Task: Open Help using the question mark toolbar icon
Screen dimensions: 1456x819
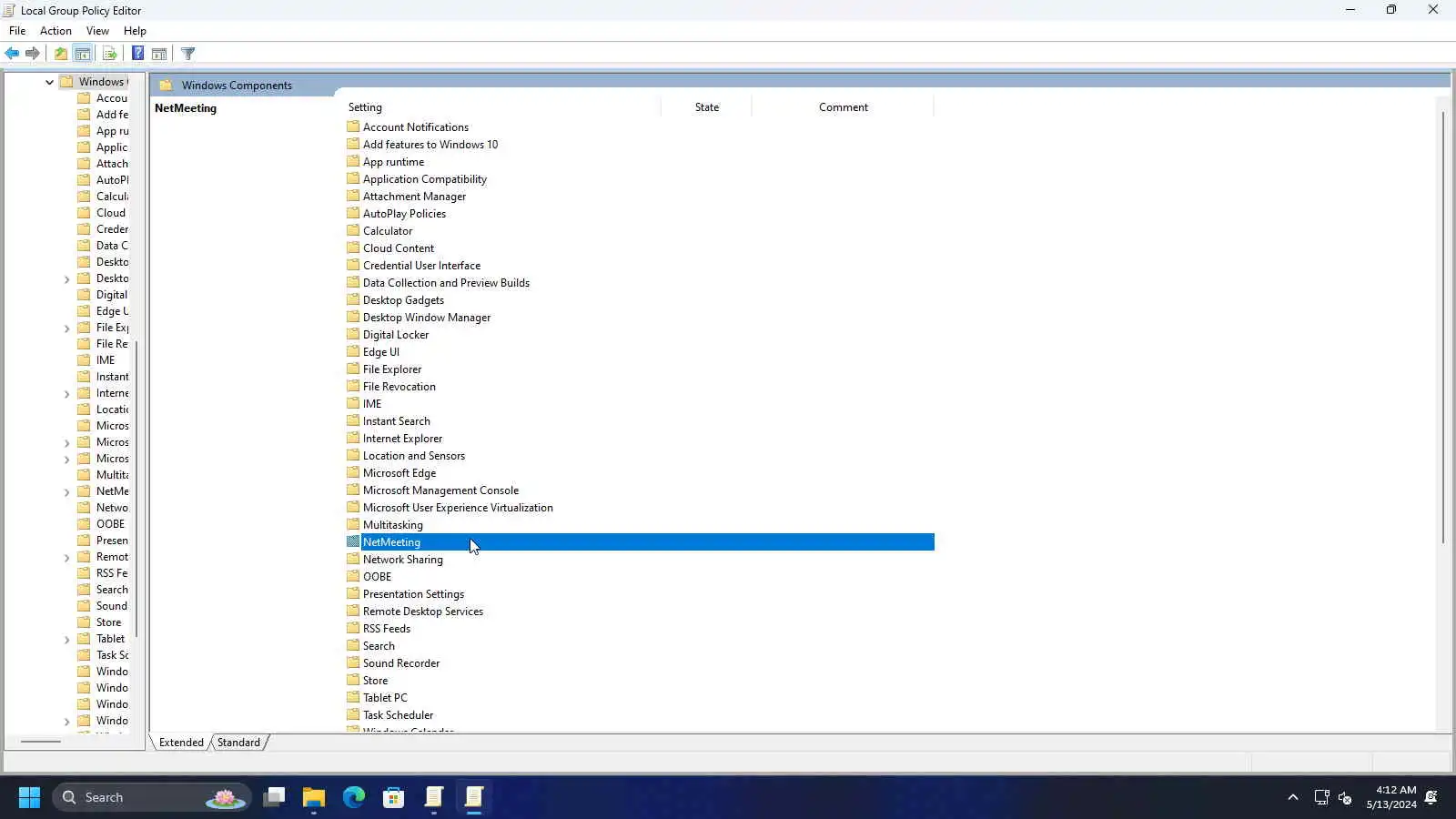Action: [137, 54]
